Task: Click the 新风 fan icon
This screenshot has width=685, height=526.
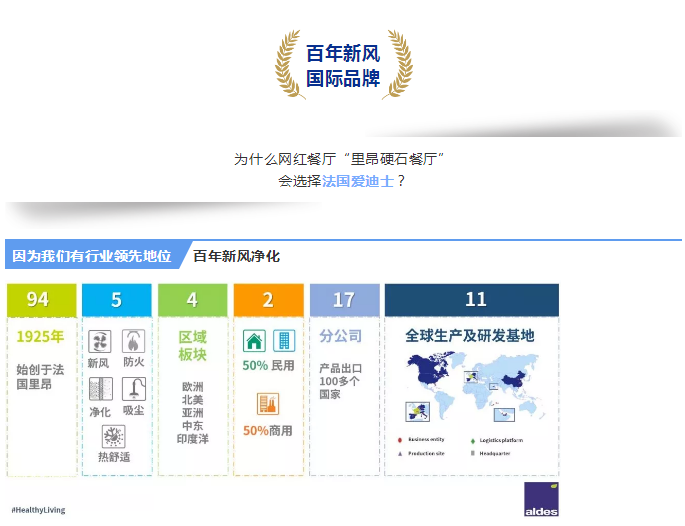Action: pos(99,341)
